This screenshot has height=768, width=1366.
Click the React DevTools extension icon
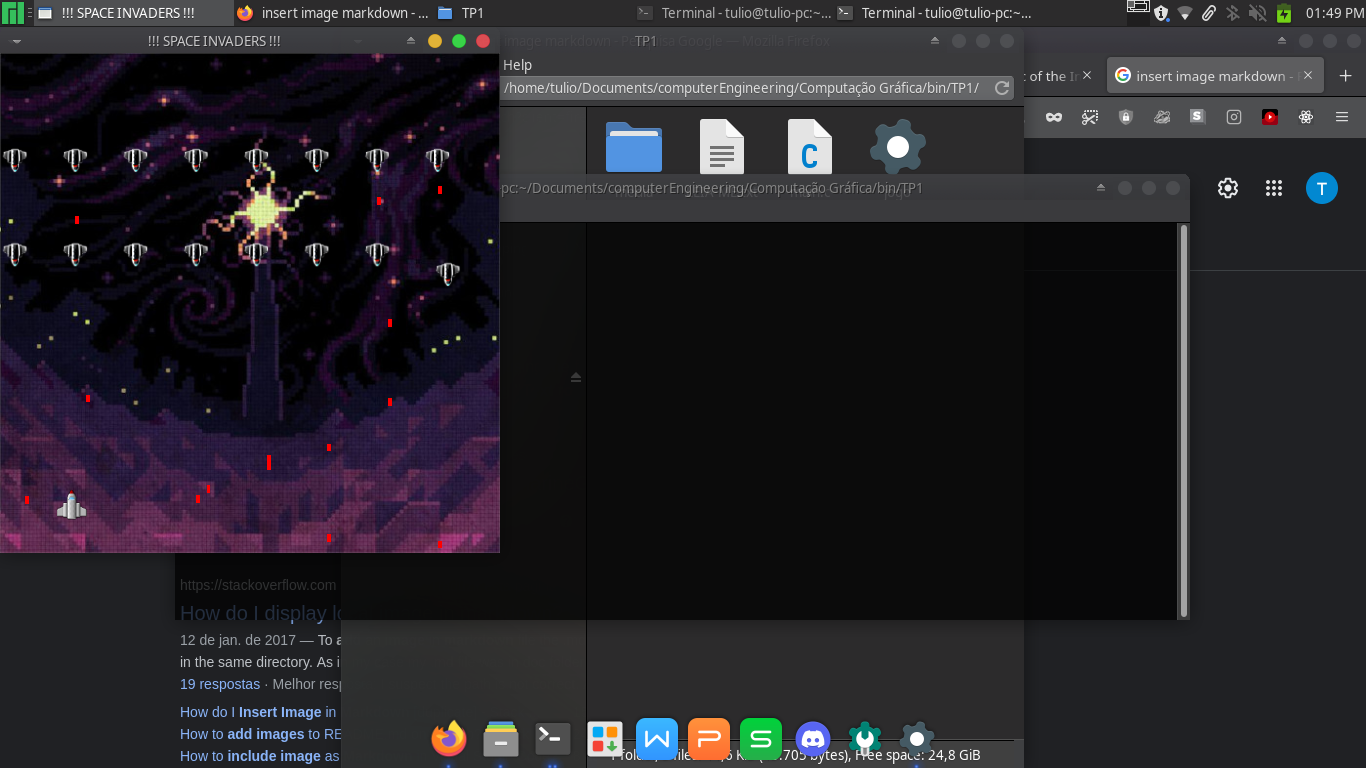point(1306,117)
